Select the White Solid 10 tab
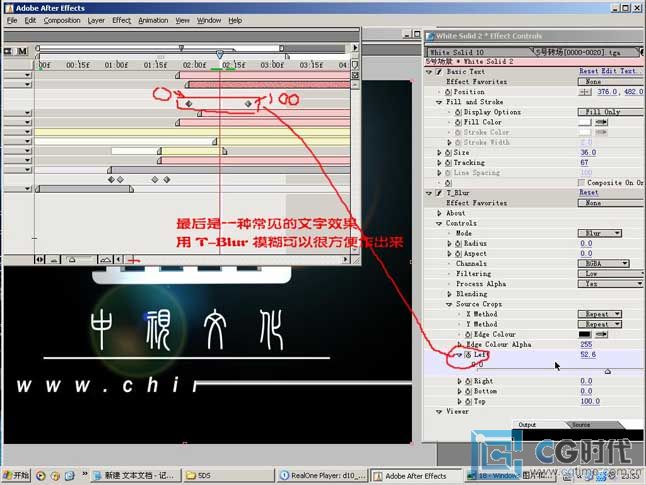This screenshot has height=485, width=646. pyautogui.click(x=478, y=52)
